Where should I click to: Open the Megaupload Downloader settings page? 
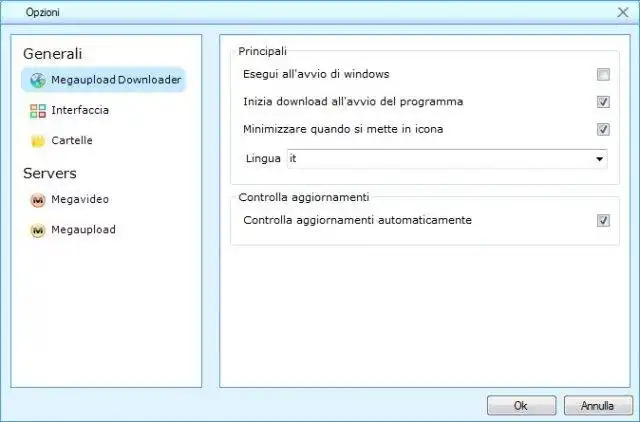104,80
